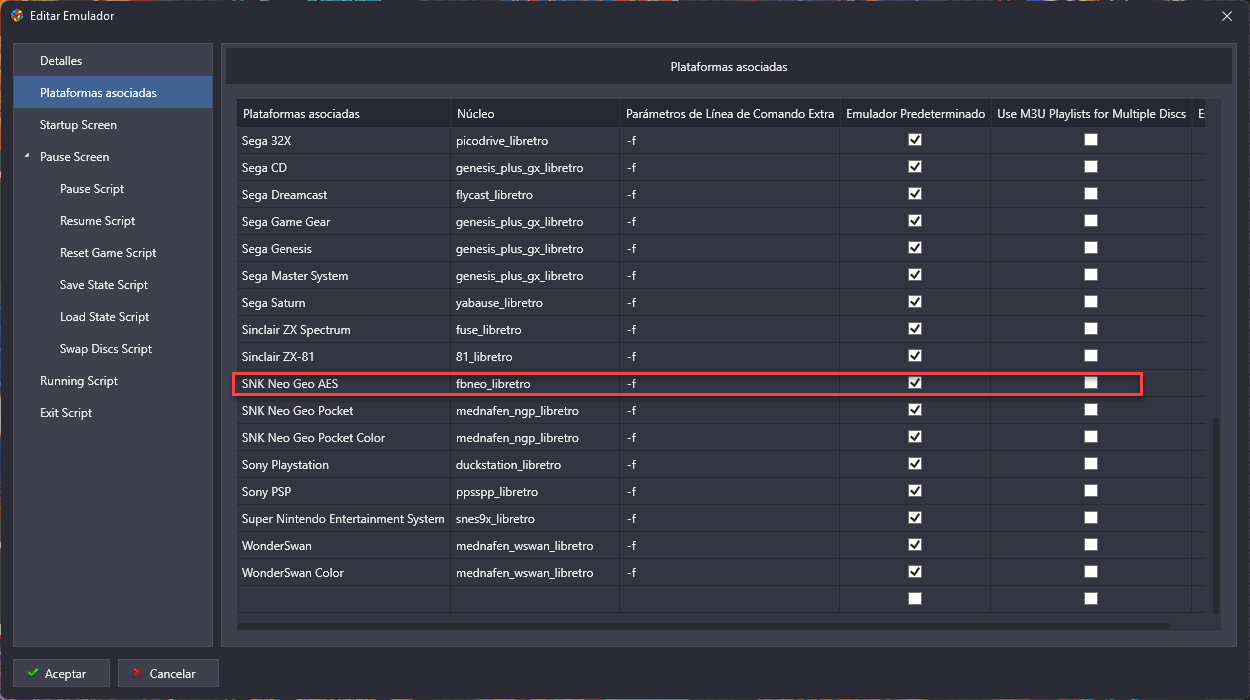
Task: Select the Sega Master System platform cell
Action: (x=343, y=275)
